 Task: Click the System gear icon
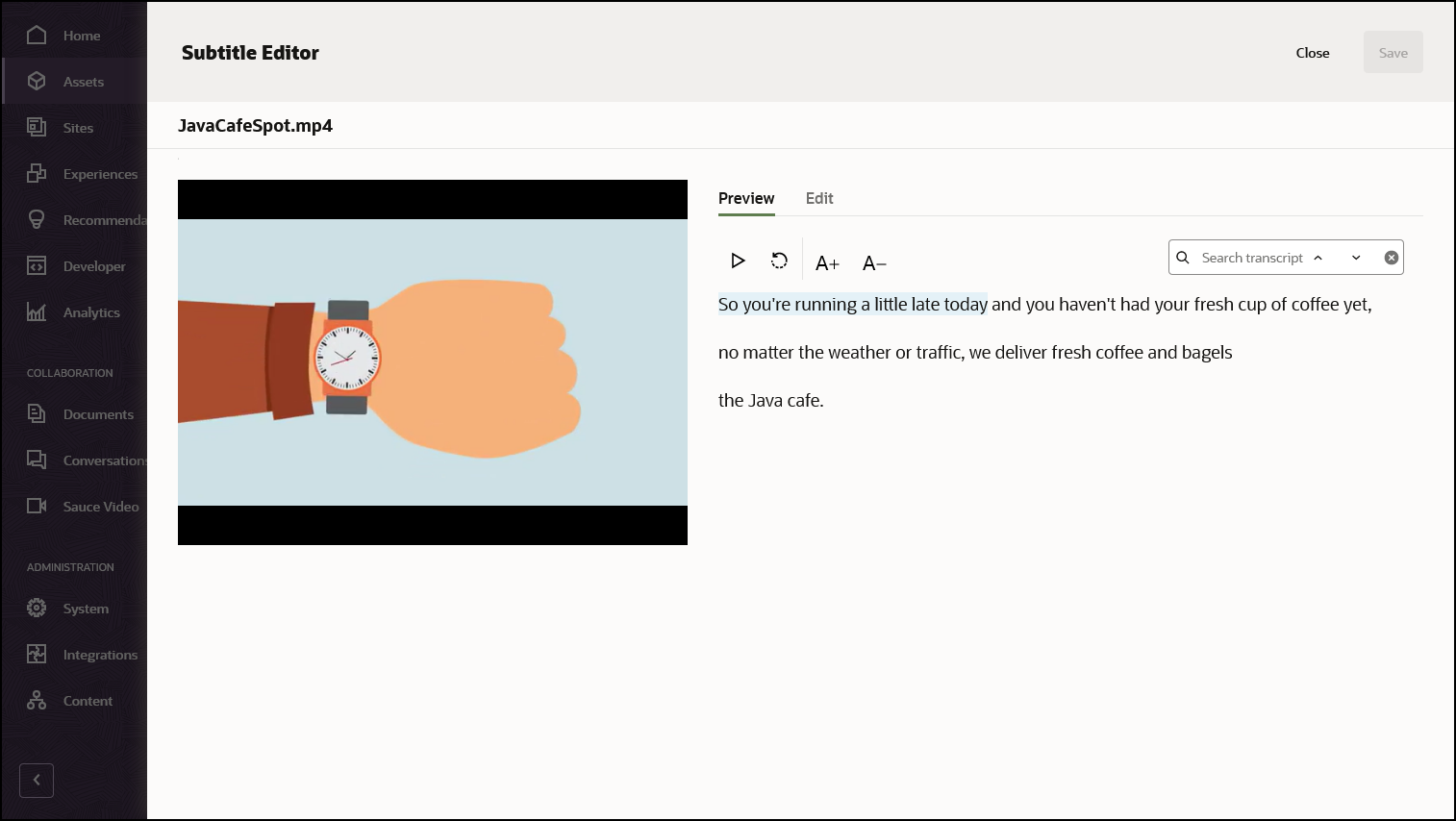point(37,609)
